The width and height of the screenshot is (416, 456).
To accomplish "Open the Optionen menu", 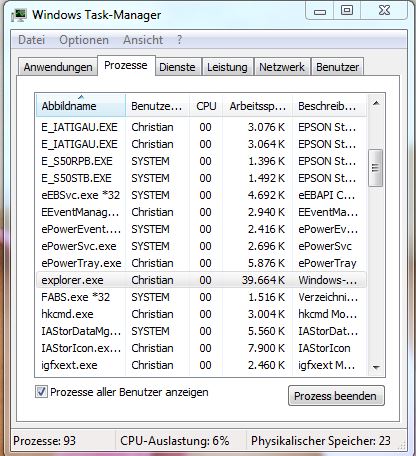I will (84, 40).
